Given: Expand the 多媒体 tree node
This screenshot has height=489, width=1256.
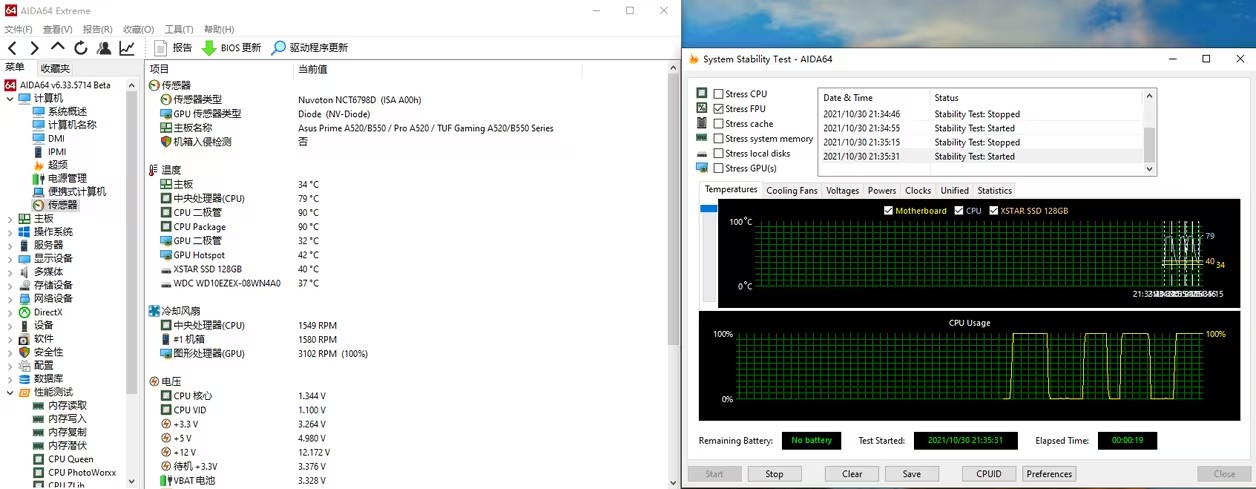Looking at the screenshot, I should click(x=10, y=272).
